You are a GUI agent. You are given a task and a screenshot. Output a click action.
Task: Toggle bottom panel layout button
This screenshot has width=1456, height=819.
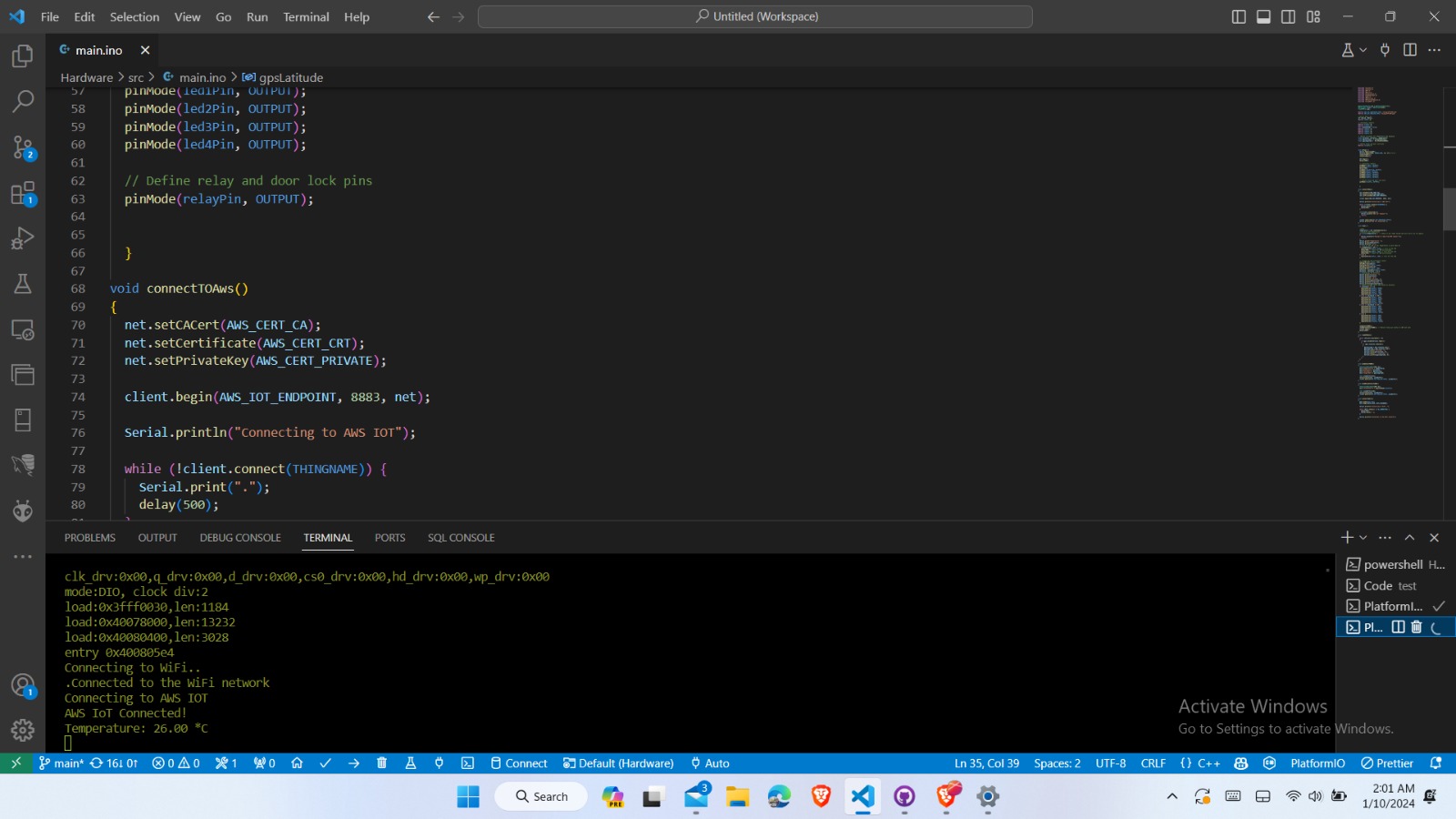click(1264, 16)
